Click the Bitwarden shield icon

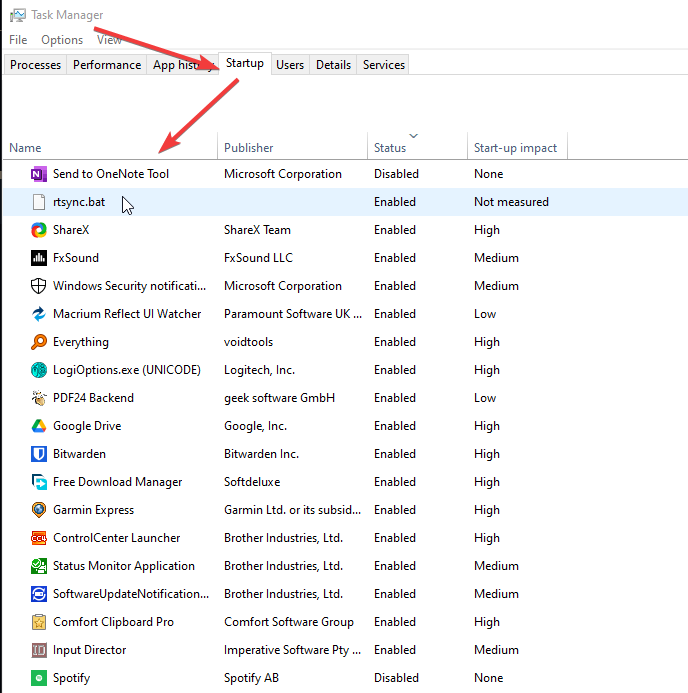click(x=39, y=454)
